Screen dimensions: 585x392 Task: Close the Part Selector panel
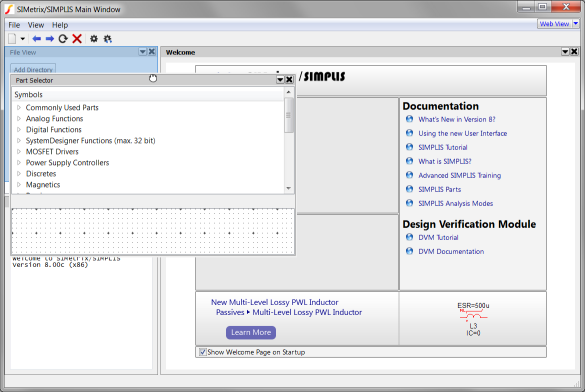click(x=289, y=80)
